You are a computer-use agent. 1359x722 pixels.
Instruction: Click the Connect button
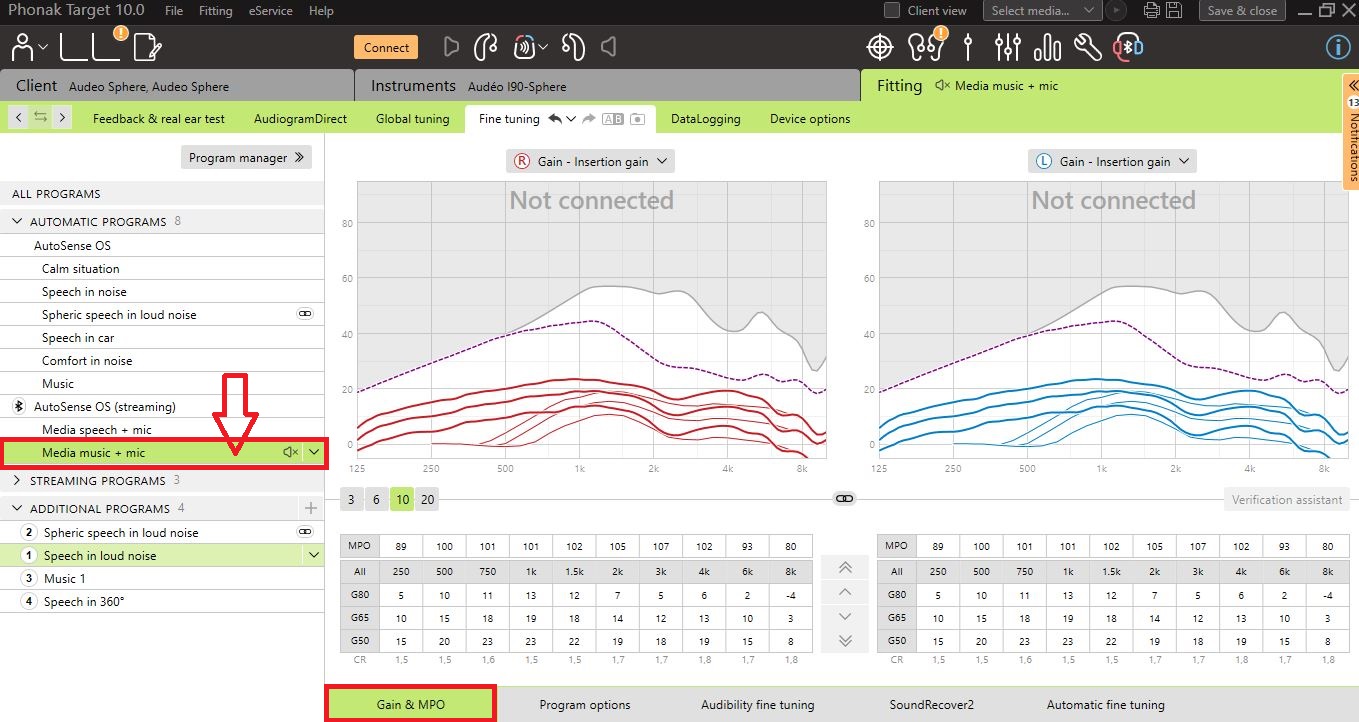point(386,47)
